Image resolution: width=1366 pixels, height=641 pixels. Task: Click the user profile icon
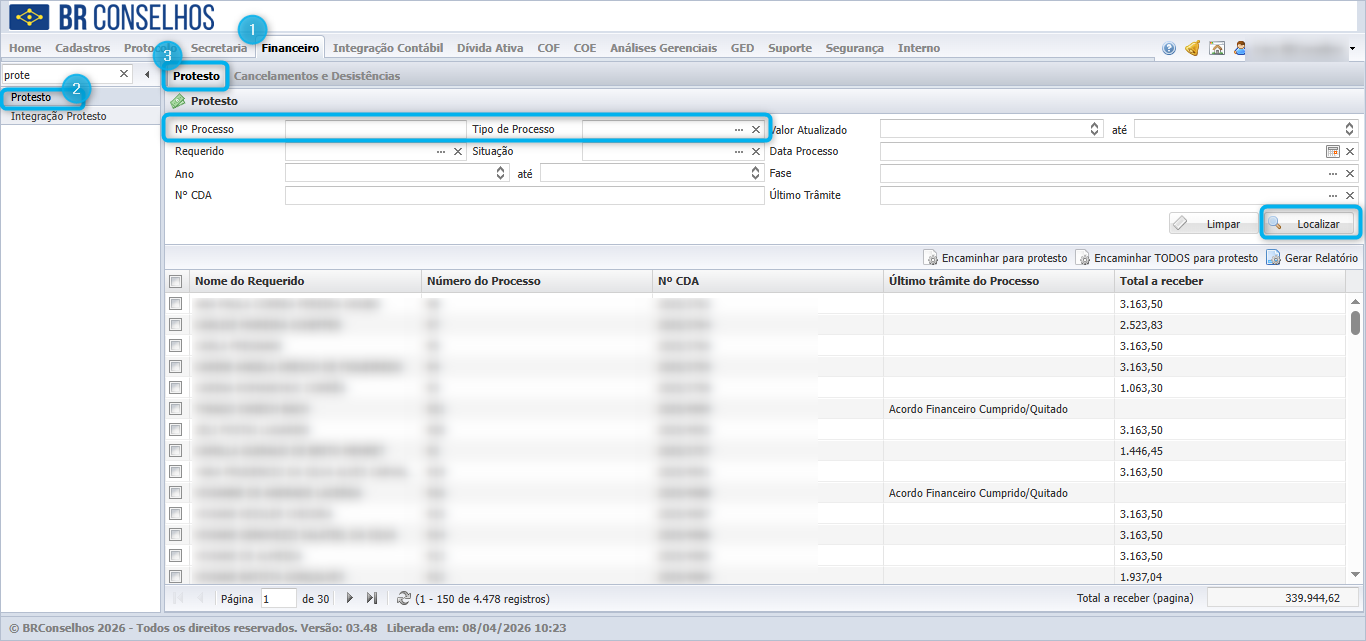(x=1240, y=48)
